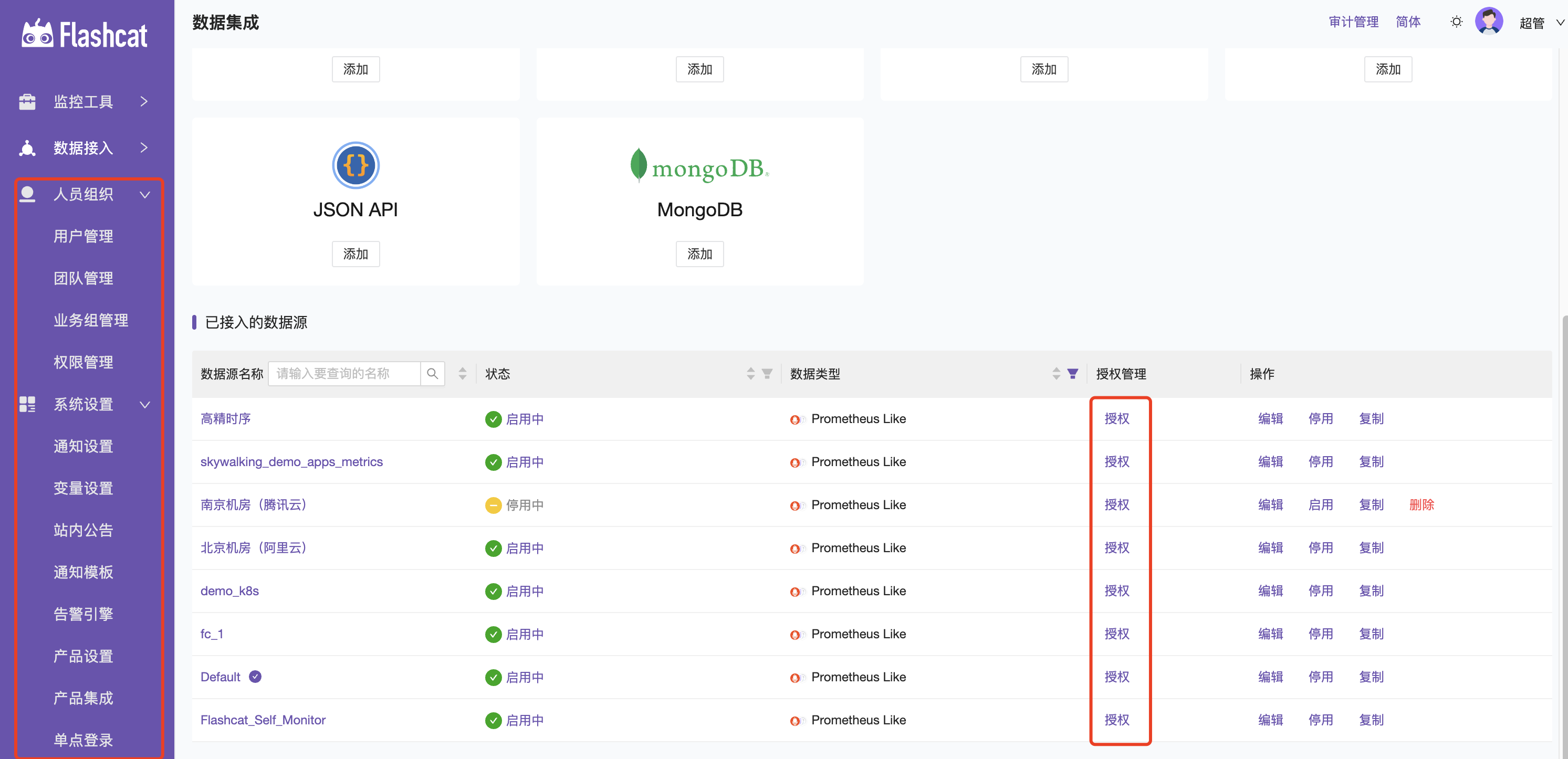
Task: Click 添加 button under MongoDB
Action: [x=699, y=254]
